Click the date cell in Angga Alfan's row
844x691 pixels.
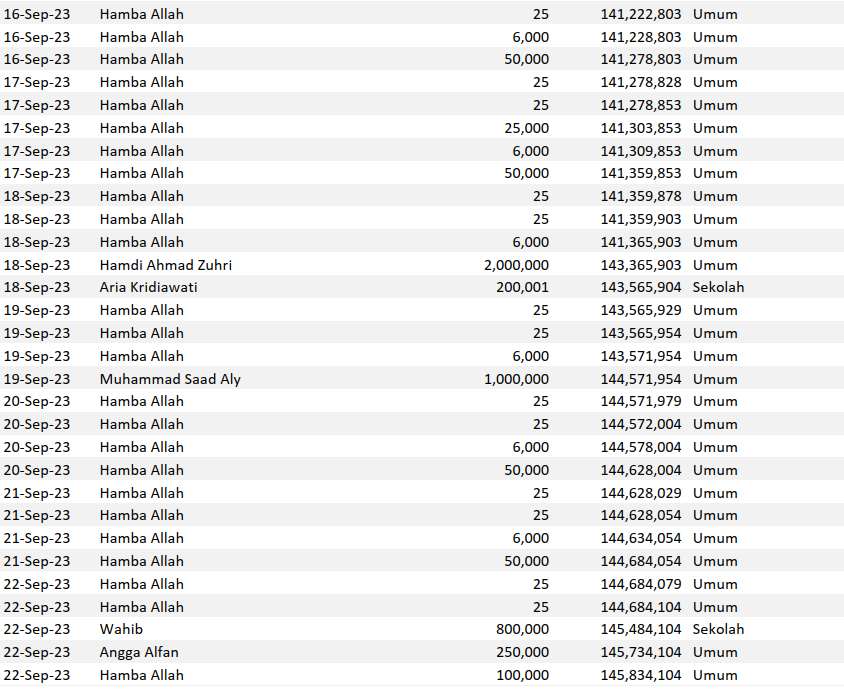coord(37,652)
